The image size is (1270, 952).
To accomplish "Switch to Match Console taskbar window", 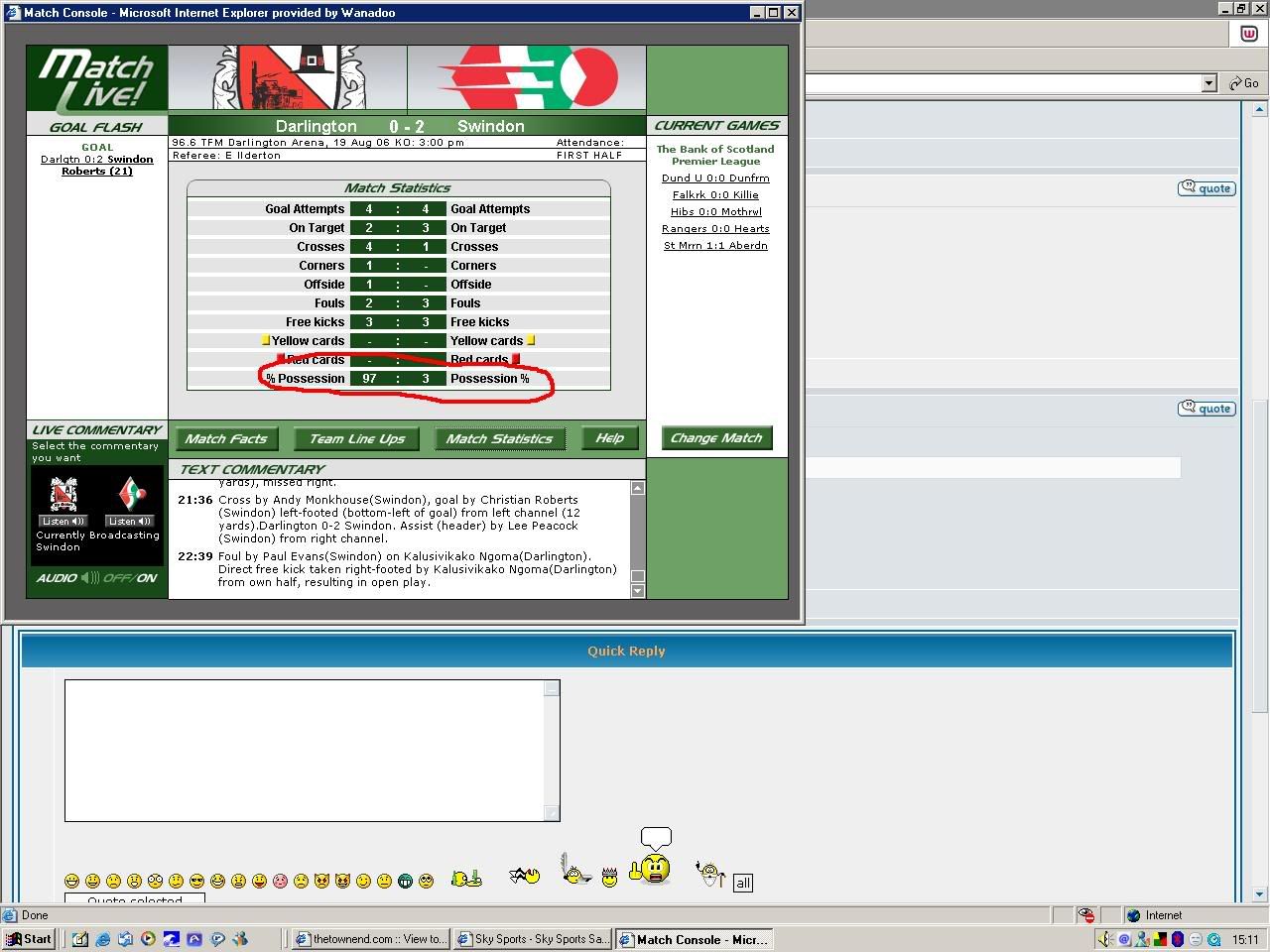I will pos(695,939).
